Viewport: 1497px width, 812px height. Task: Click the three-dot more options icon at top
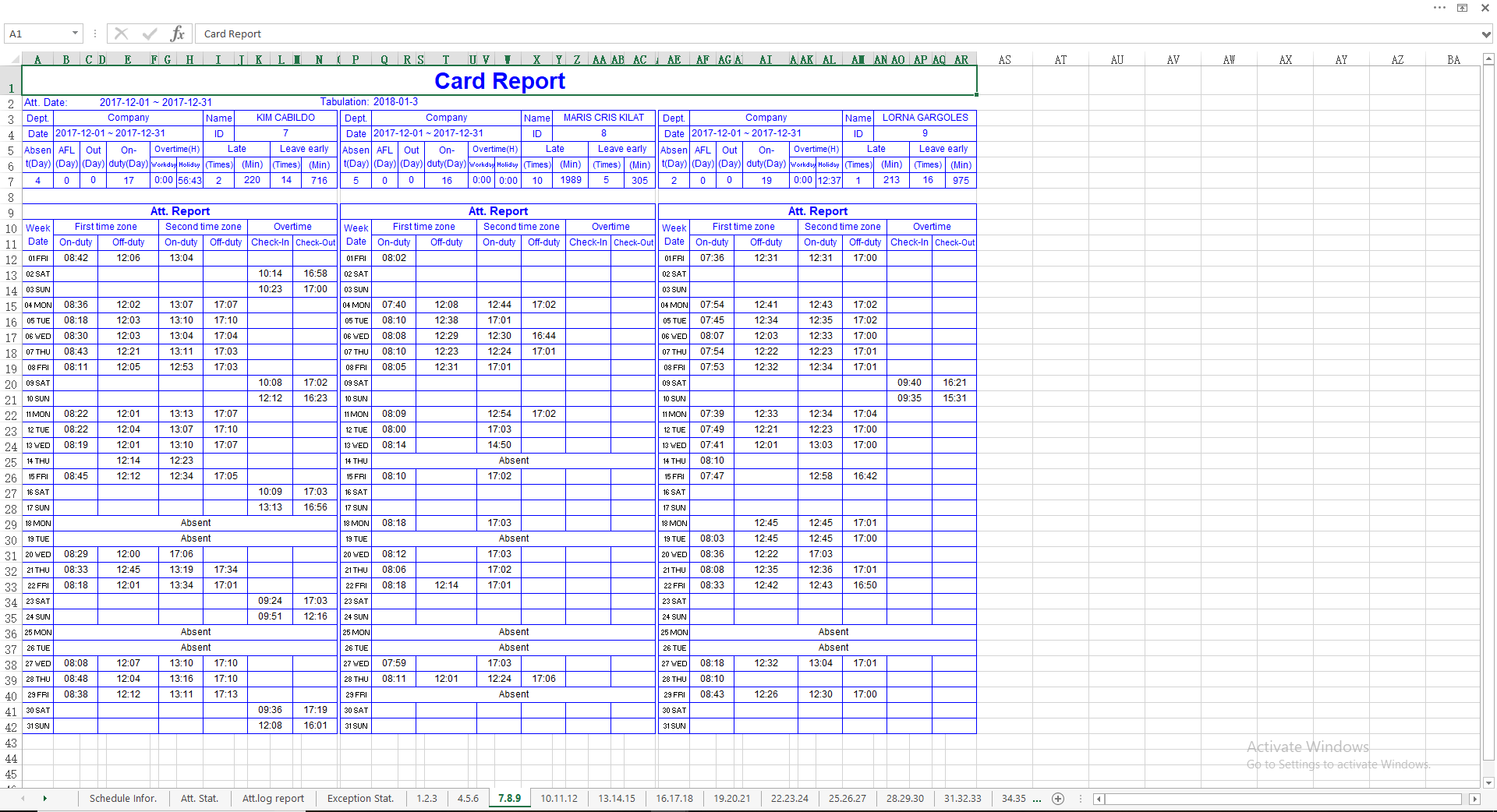[x=1439, y=8]
